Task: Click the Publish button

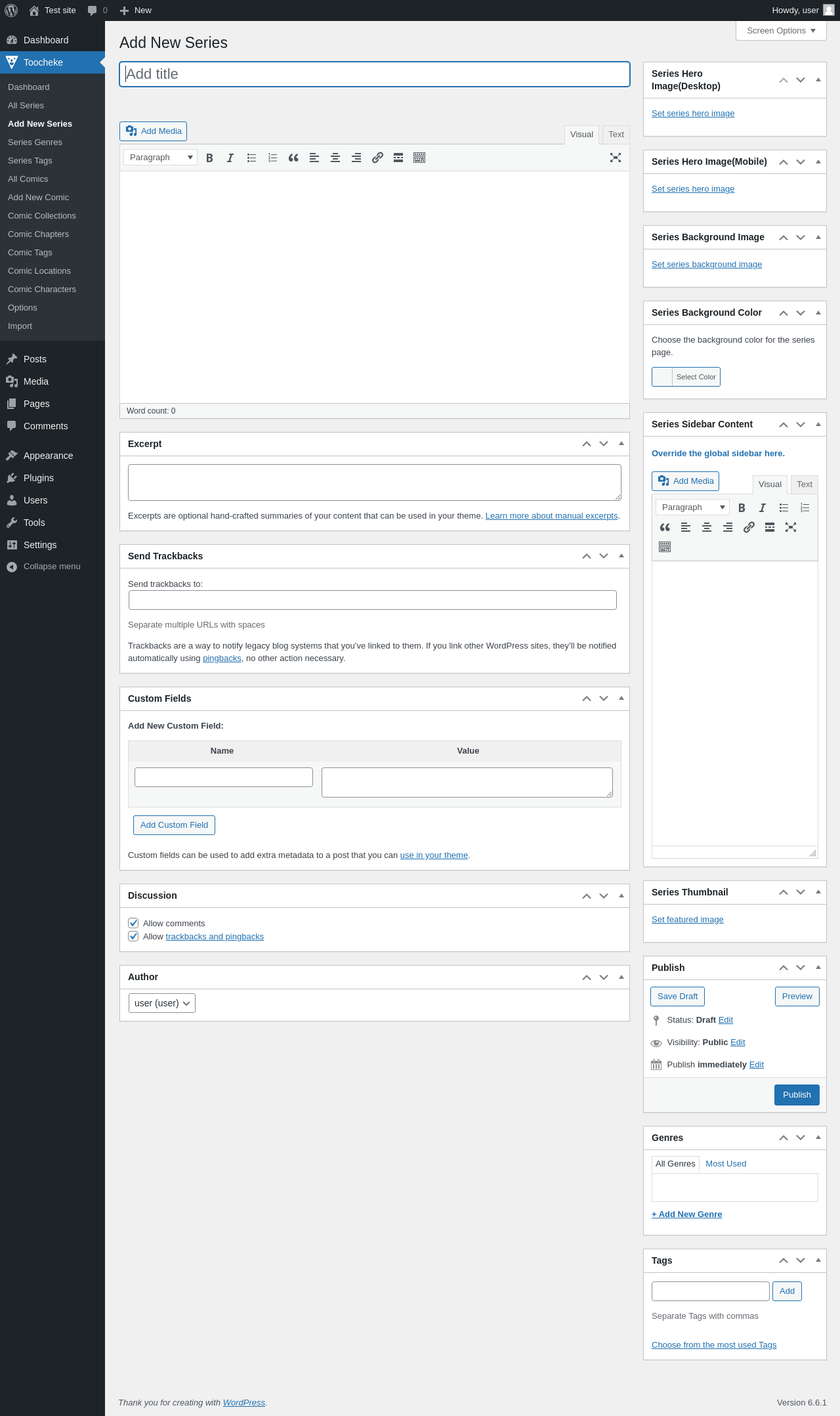Action: click(797, 1095)
